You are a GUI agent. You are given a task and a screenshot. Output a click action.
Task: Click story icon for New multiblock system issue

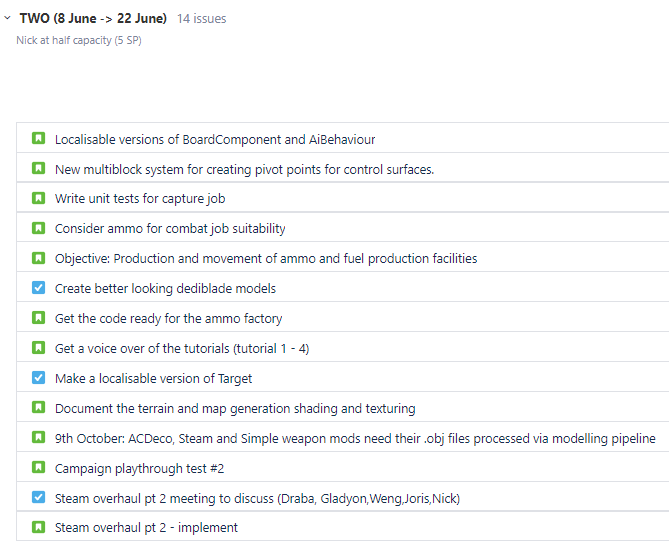[x=38, y=169]
